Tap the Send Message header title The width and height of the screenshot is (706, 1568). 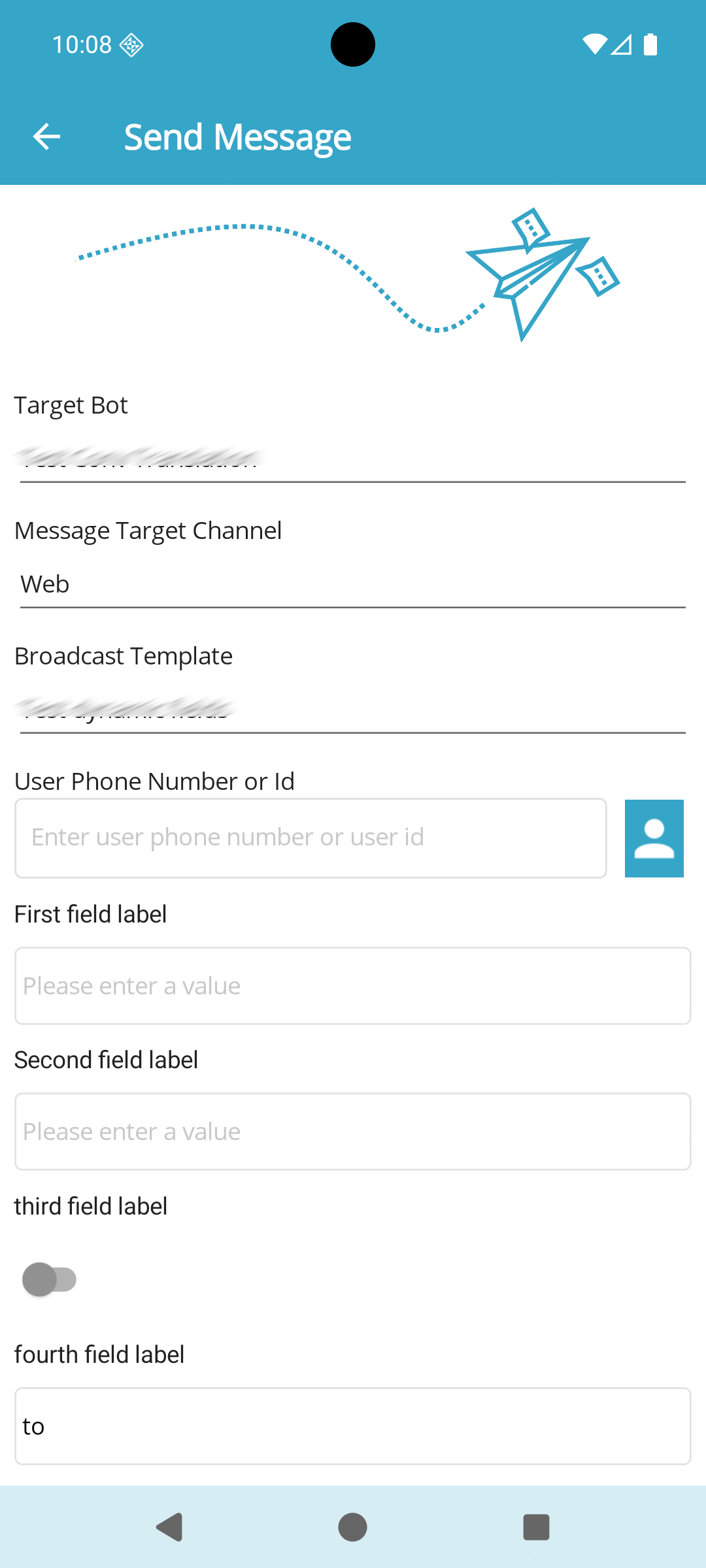coord(238,137)
